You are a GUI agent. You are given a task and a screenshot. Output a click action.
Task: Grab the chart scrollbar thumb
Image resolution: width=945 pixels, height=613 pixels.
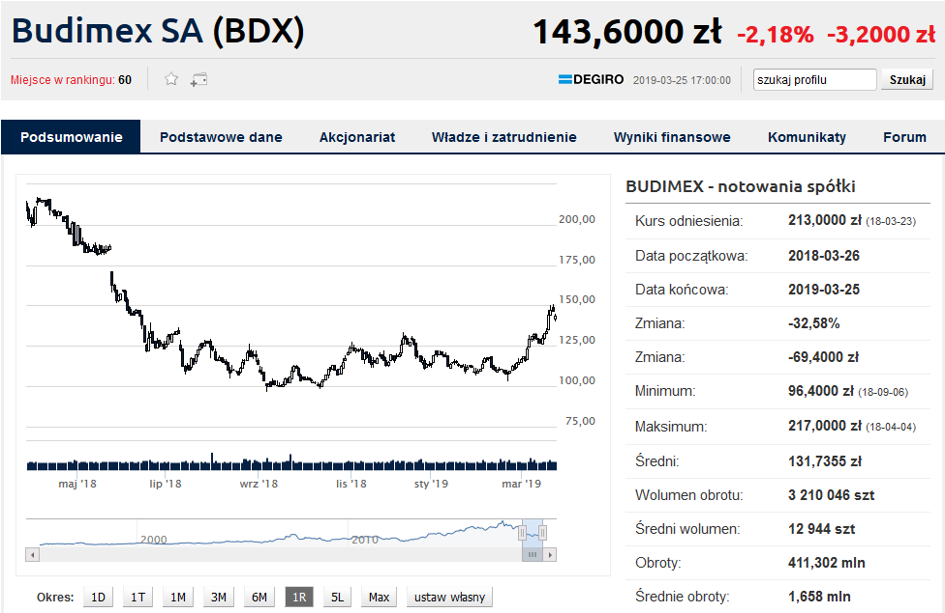(532, 555)
